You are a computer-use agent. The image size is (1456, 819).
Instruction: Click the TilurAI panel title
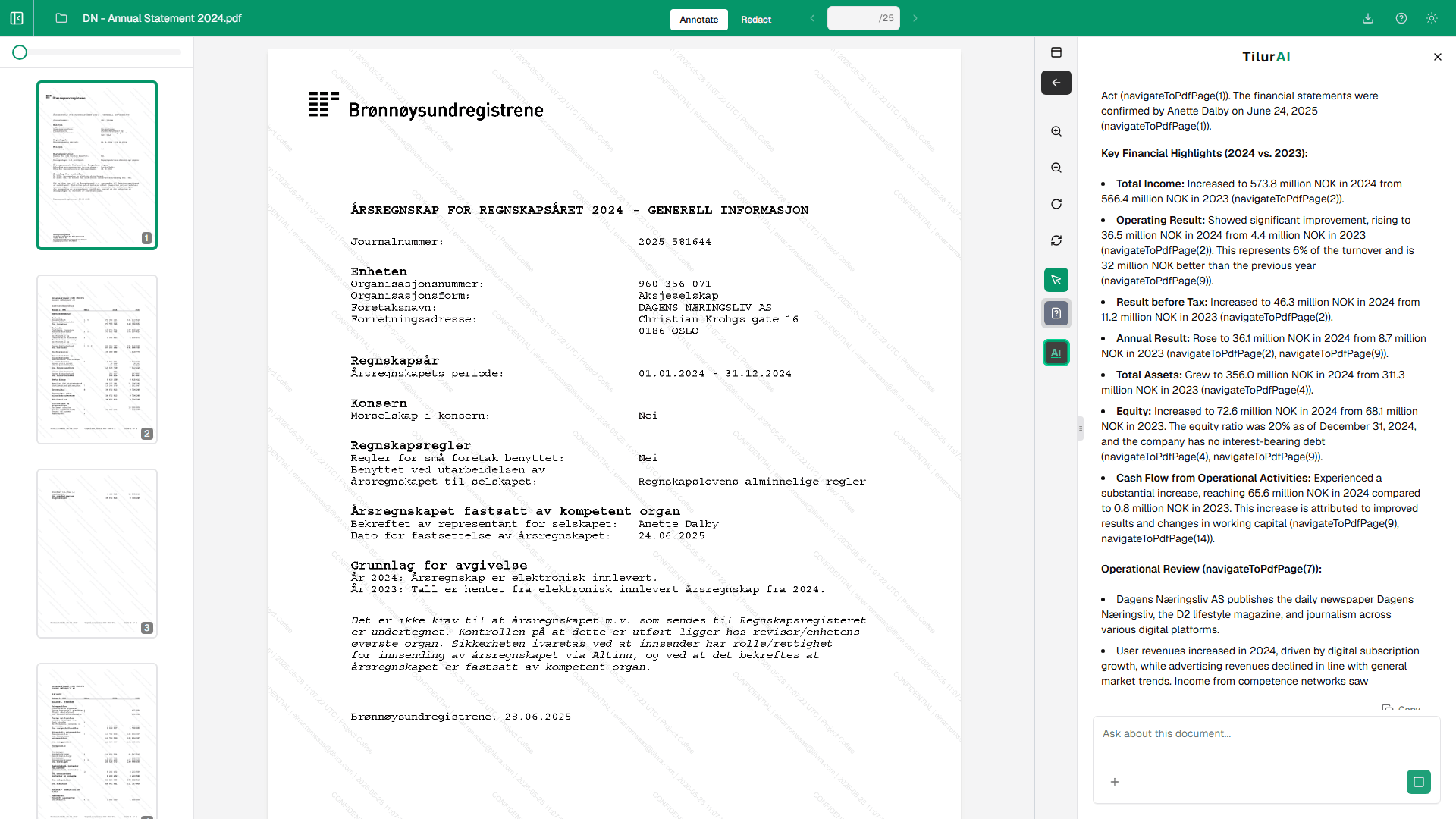(1266, 57)
